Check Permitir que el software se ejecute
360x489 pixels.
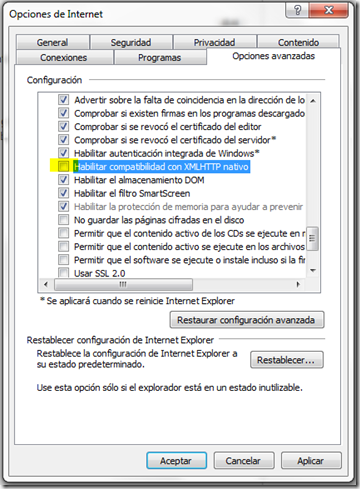pyautogui.click(x=63, y=260)
